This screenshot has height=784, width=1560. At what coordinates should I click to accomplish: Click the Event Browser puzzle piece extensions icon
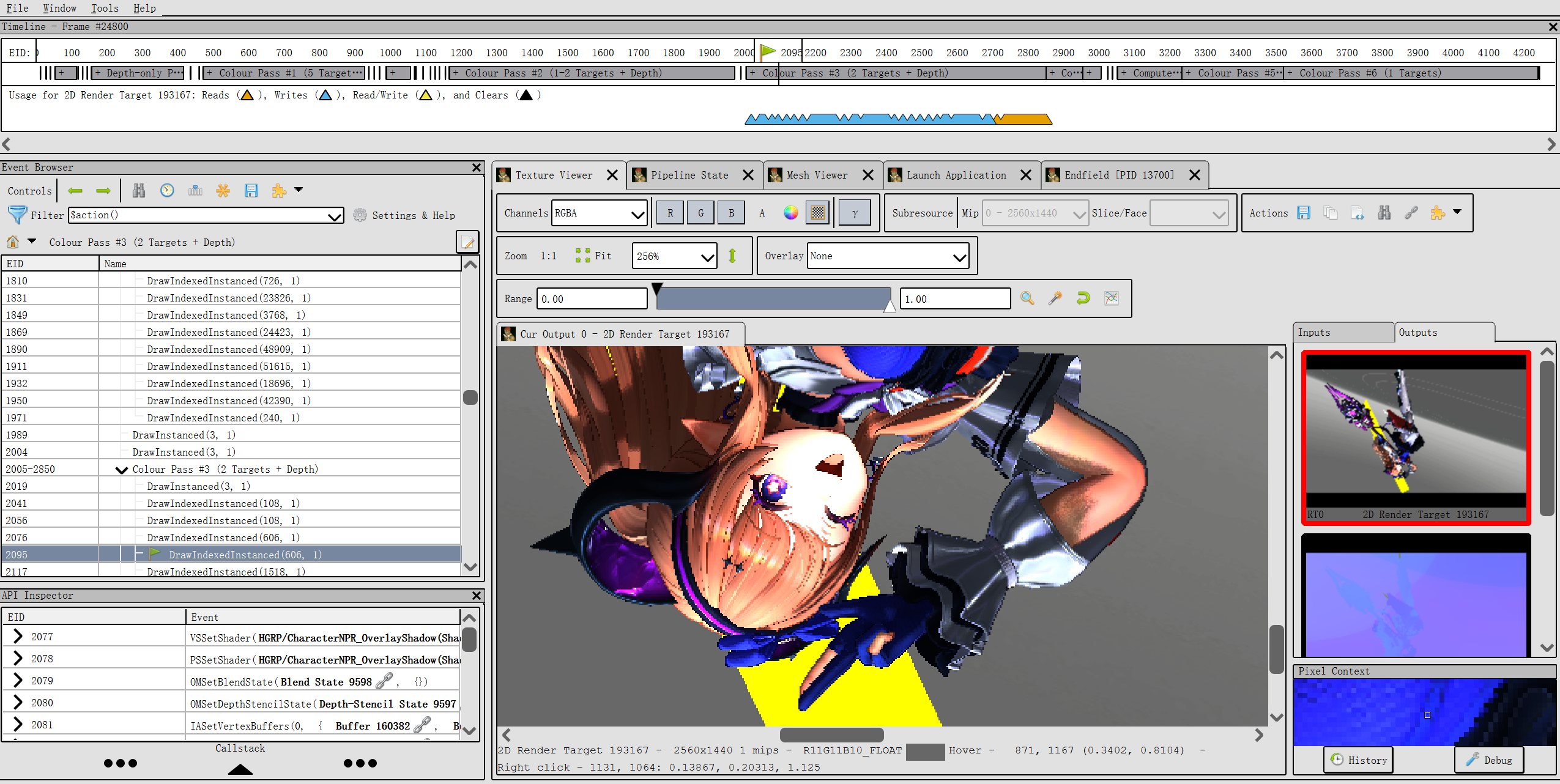[279, 191]
